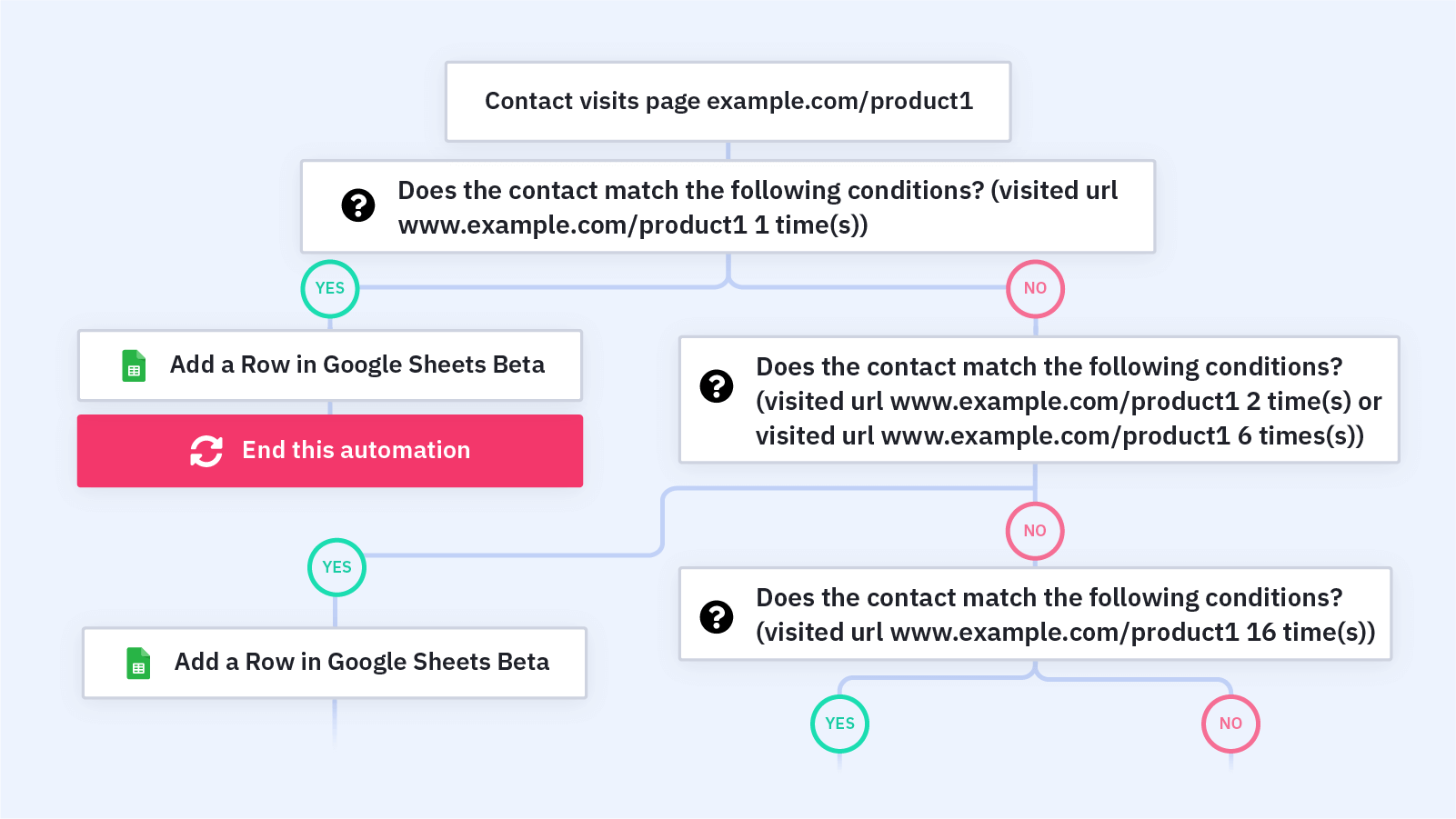The height and width of the screenshot is (819, 1456).
Task: Click the YES badge above the lower Google Sheets step
Action: pyautogui.click(x=336, y=567)
